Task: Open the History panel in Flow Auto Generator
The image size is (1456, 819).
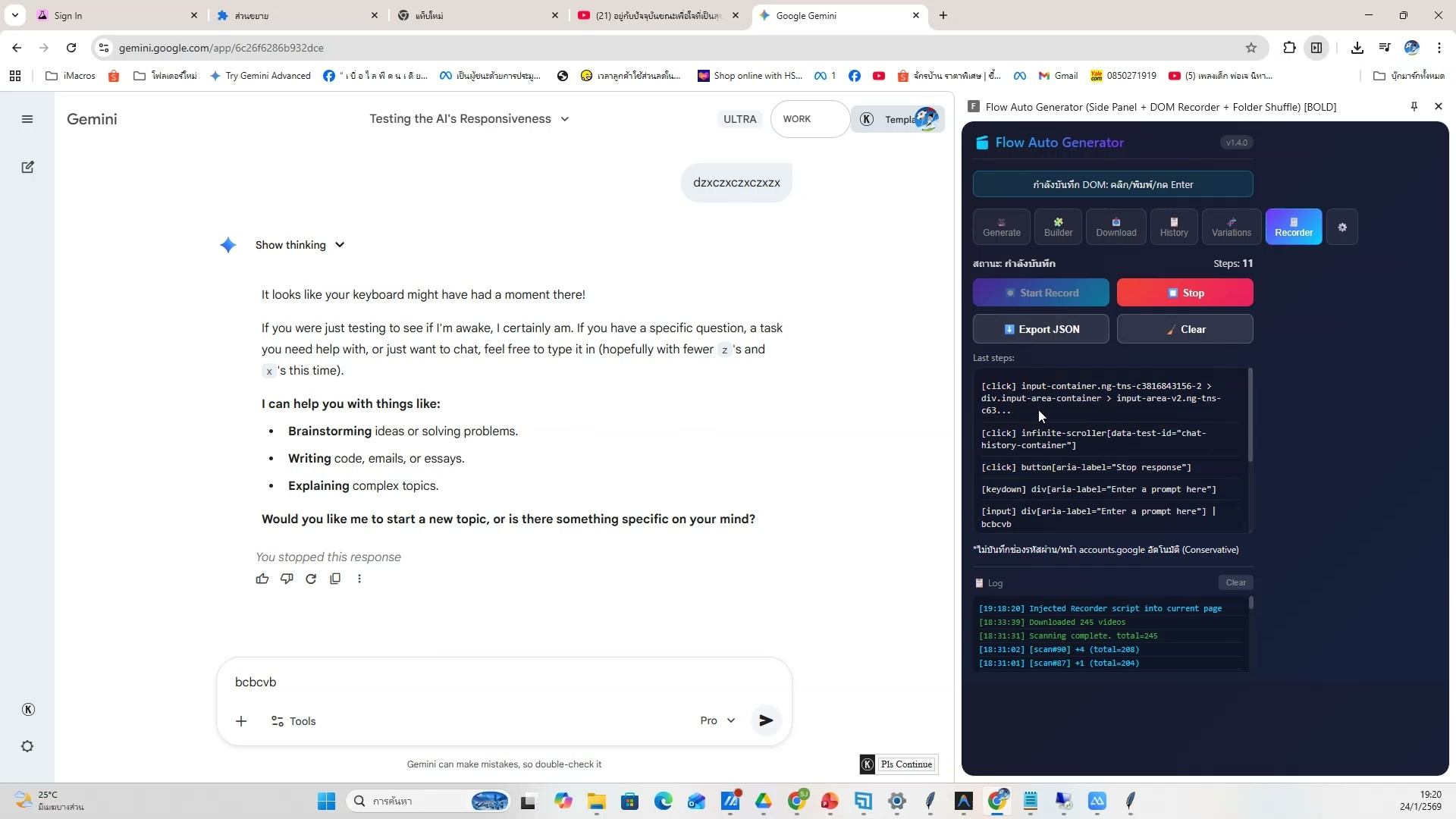Action: click(x=1174, y=226)
